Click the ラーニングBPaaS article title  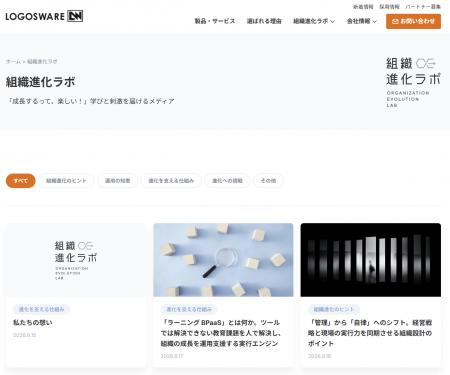coord(221,333)
